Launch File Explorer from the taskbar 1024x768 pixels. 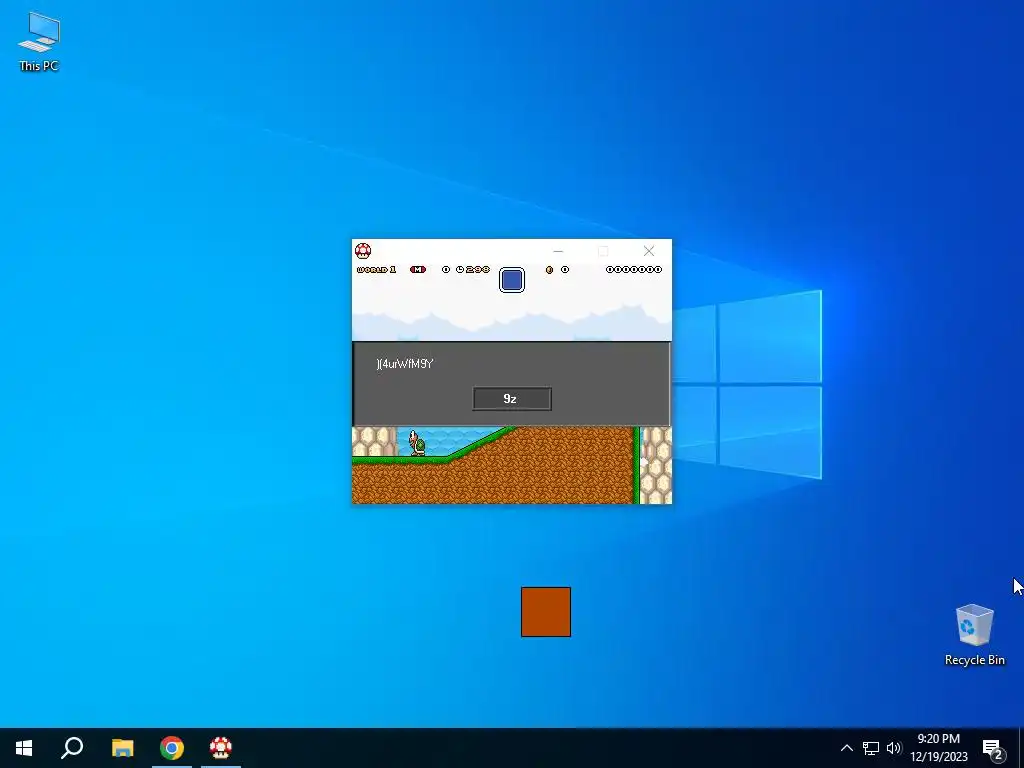click(x=122, y=748)
